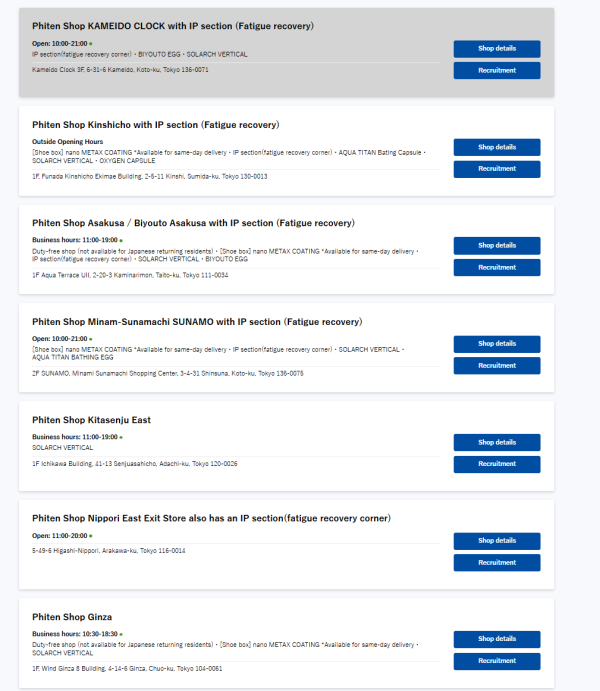View Shop details for Phiten Shop Kinshicho
This screenshot has width=600, height=691.
point(496,147)
